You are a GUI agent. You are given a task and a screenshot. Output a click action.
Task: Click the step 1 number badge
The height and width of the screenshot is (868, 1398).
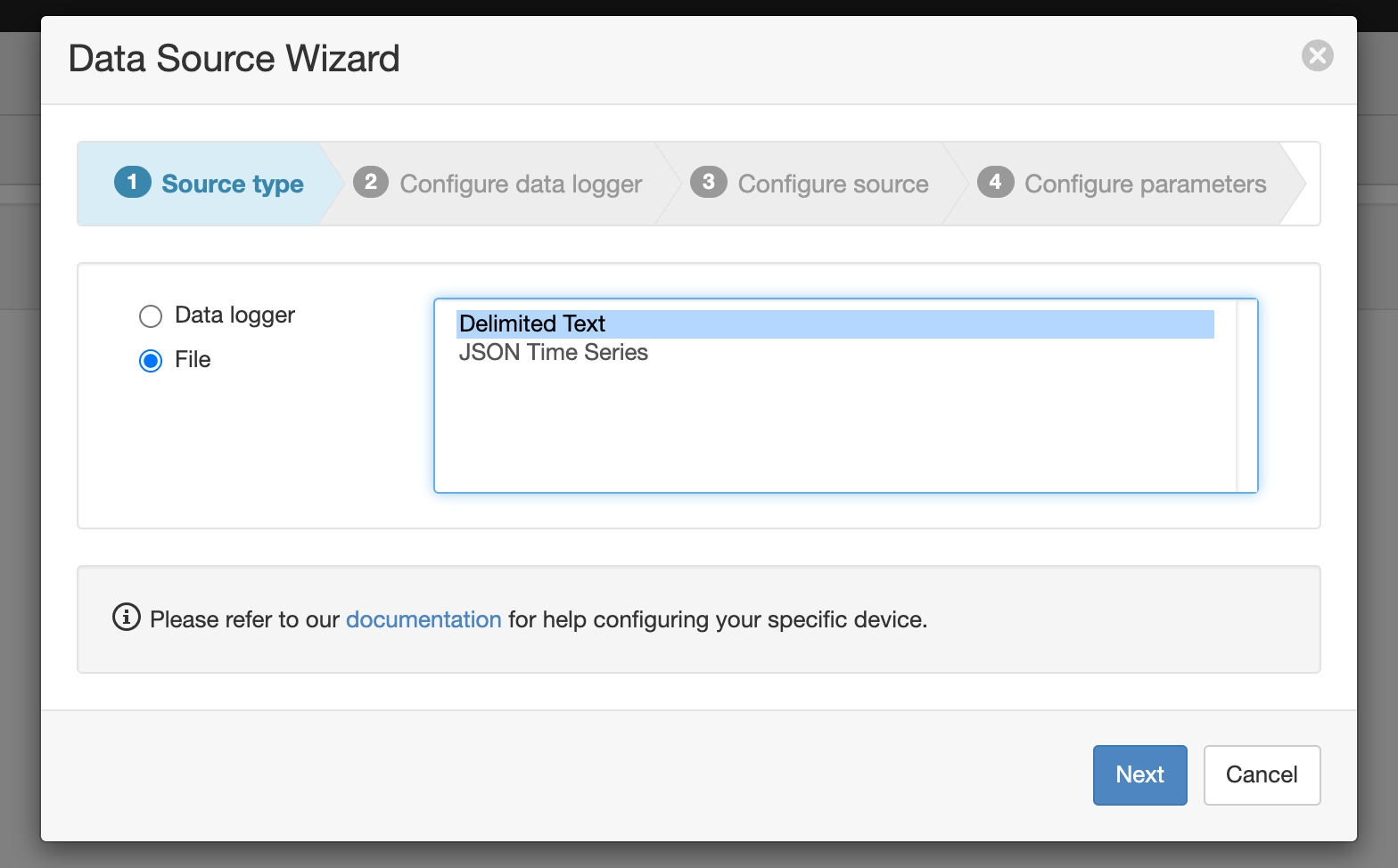[133, 183]
